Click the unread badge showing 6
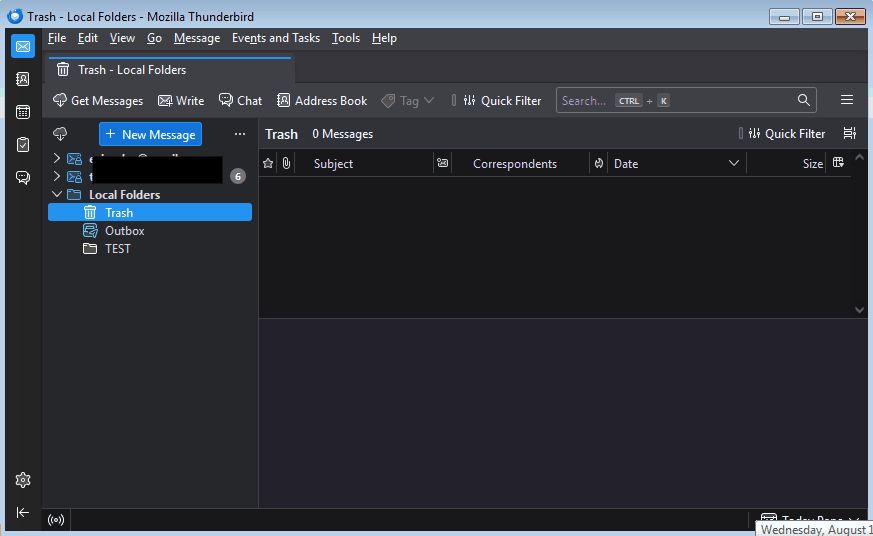This screenshot has width=873, height=536. (238, 176)
